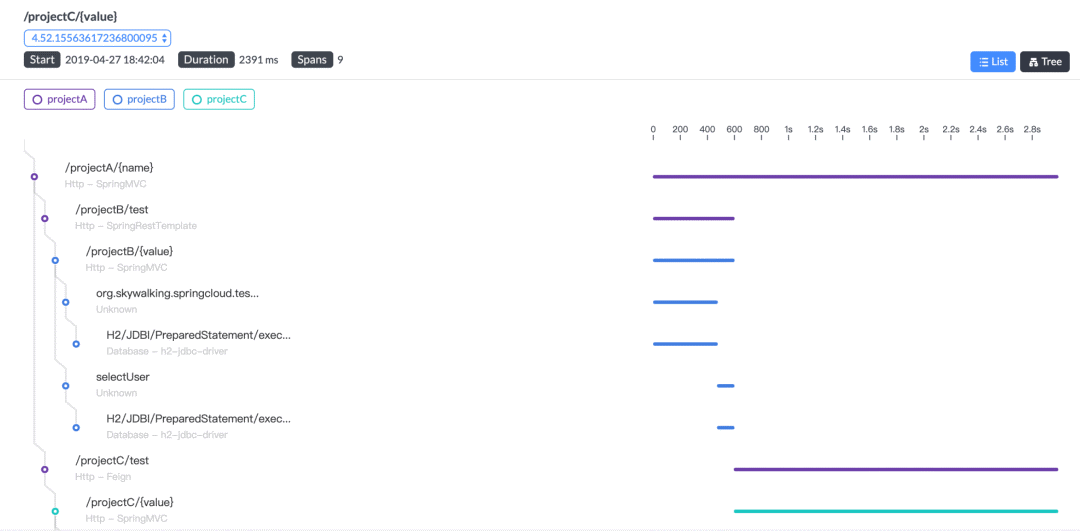Open the trace ID dropdown

point(98,38)
